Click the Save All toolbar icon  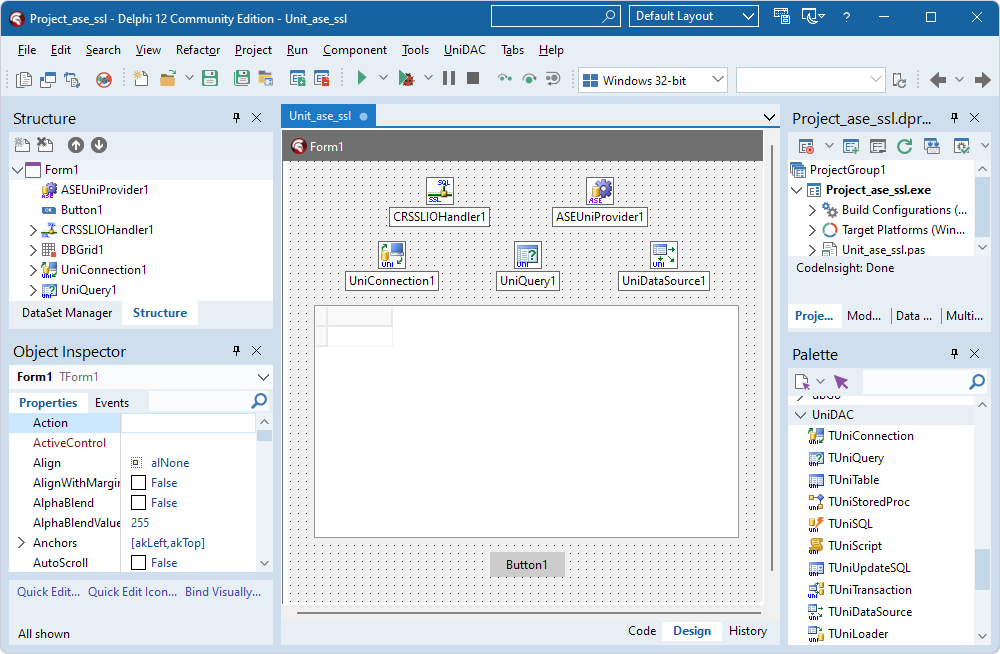241,77
